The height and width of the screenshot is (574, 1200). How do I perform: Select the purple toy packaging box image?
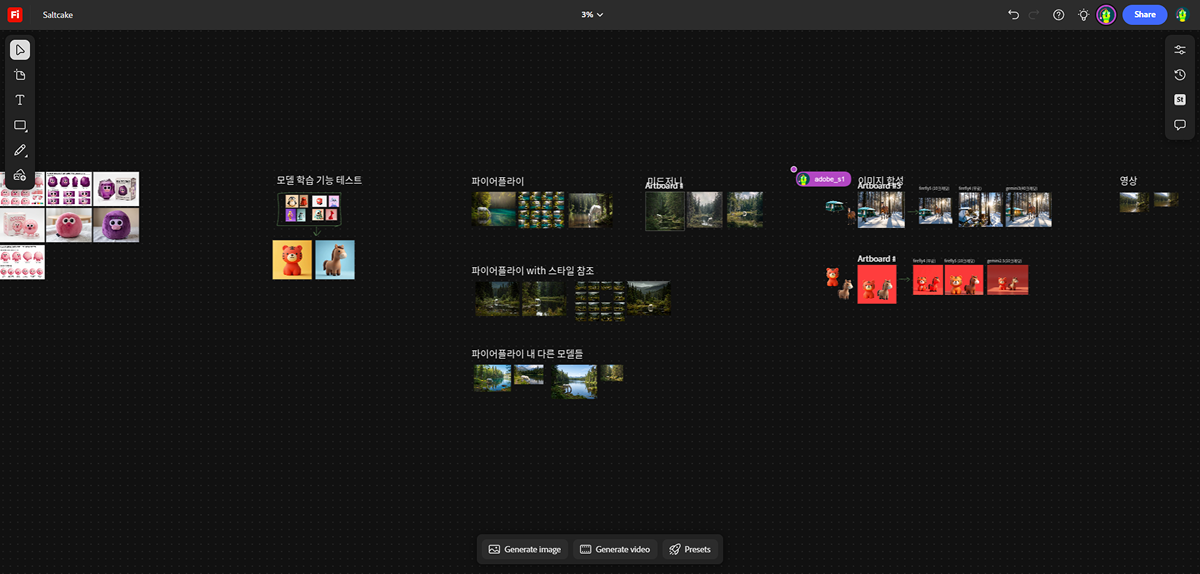tap(116, 189)
